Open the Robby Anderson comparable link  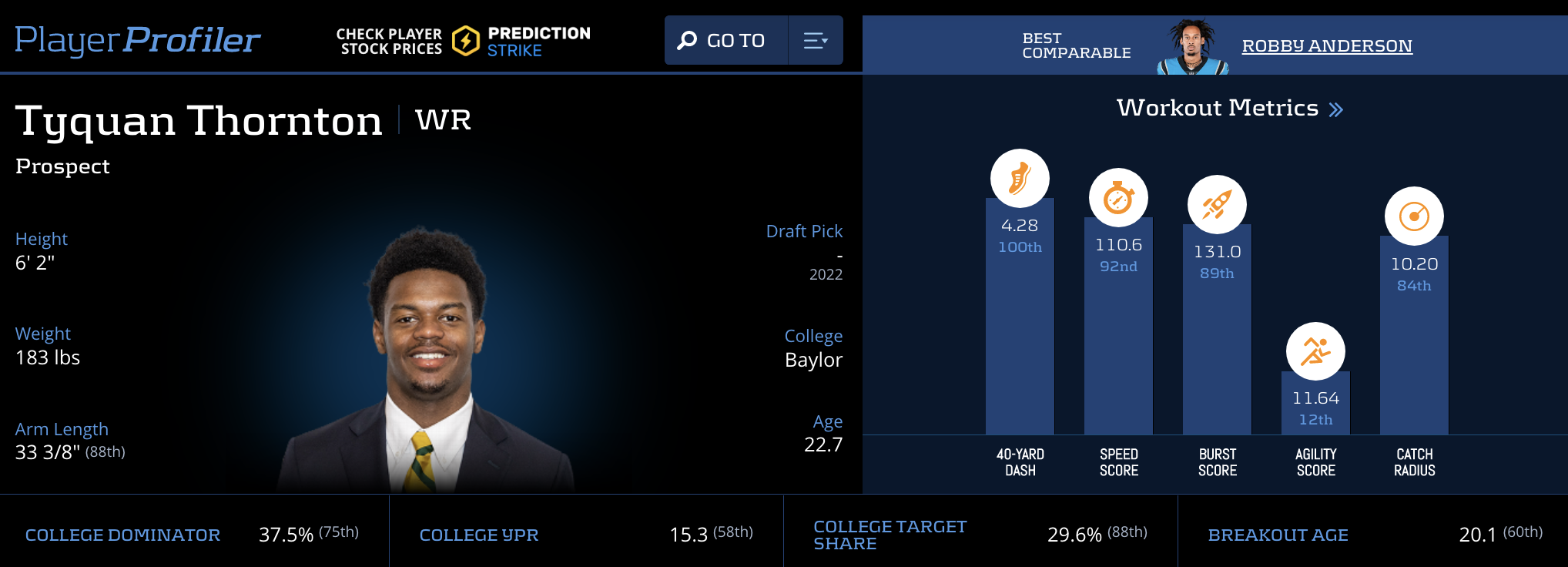pyautogui.click(x=1326, y=46)
